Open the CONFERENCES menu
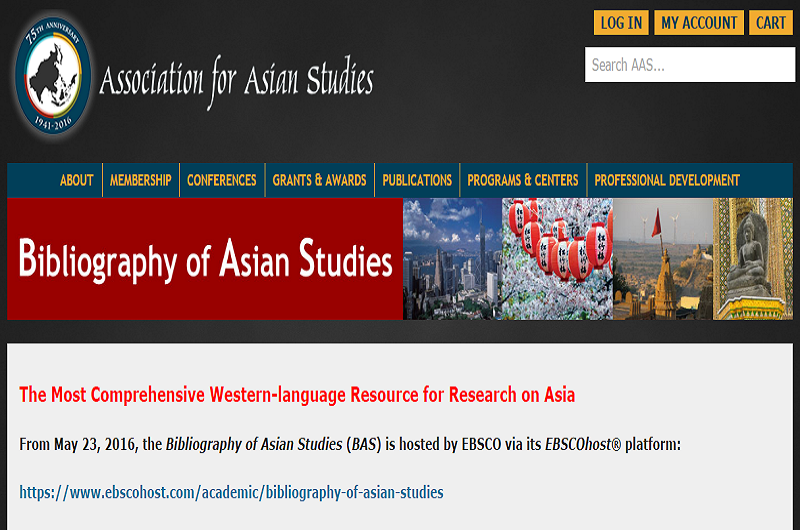This screenshot has width=800, height=530. (222, 180)
